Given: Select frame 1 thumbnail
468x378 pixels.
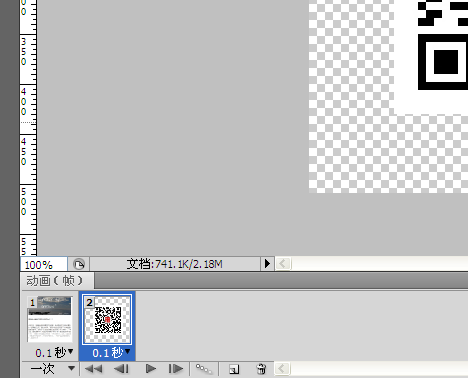Looking at the screenshot, I should [x=50, y=319].
